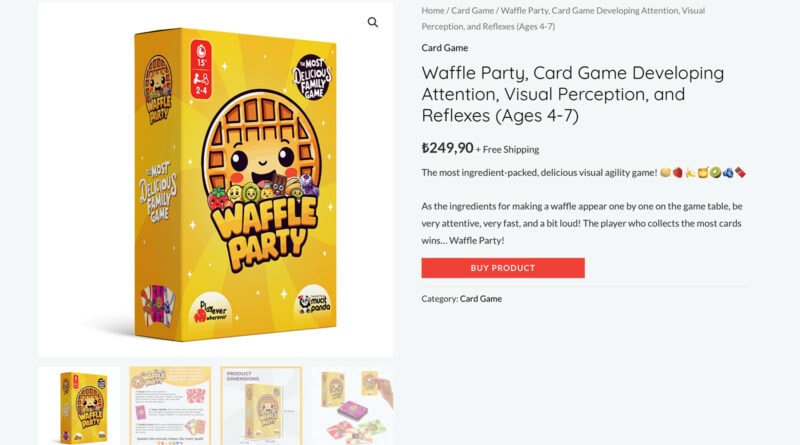Click the chocolate bar emoji in description

(x=740, y=172)
